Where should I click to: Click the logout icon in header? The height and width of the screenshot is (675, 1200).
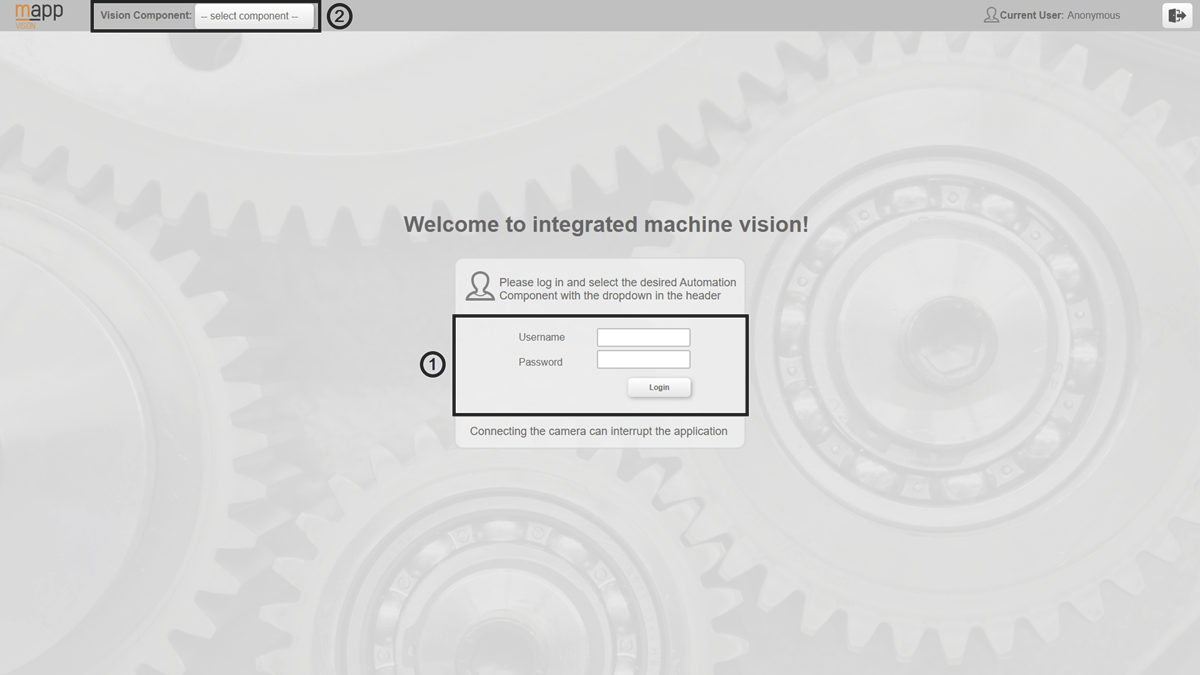click(x=1177, y=15)
